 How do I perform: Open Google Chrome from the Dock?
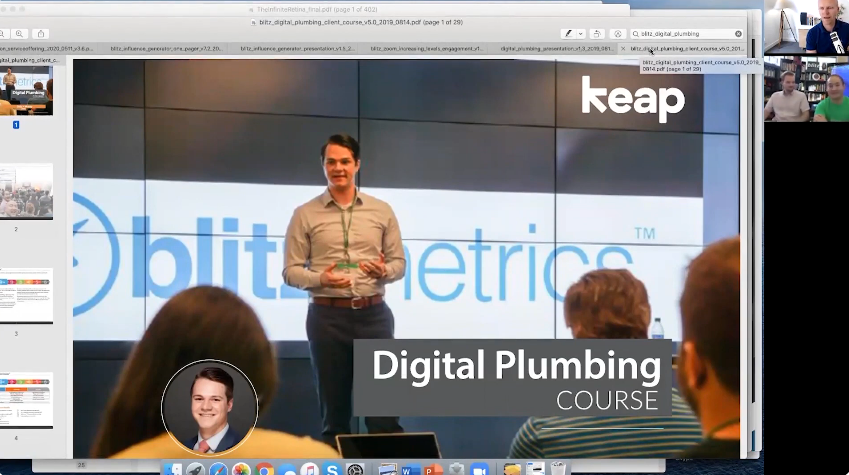coord(264,469)
